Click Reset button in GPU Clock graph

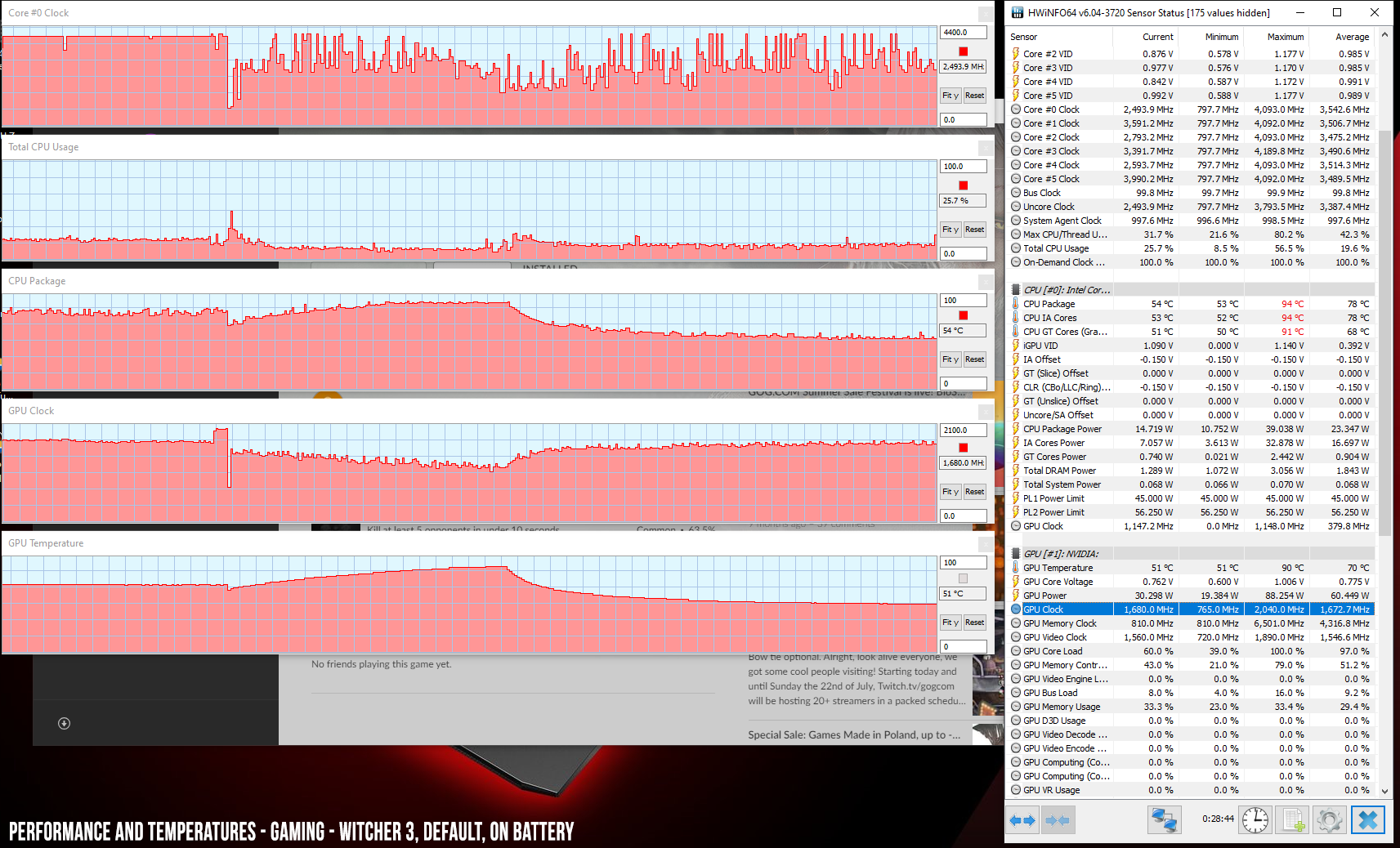coord(974,492)
